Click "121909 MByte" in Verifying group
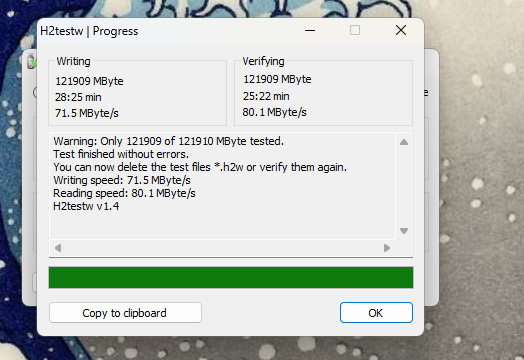 (x=277, y=79)
